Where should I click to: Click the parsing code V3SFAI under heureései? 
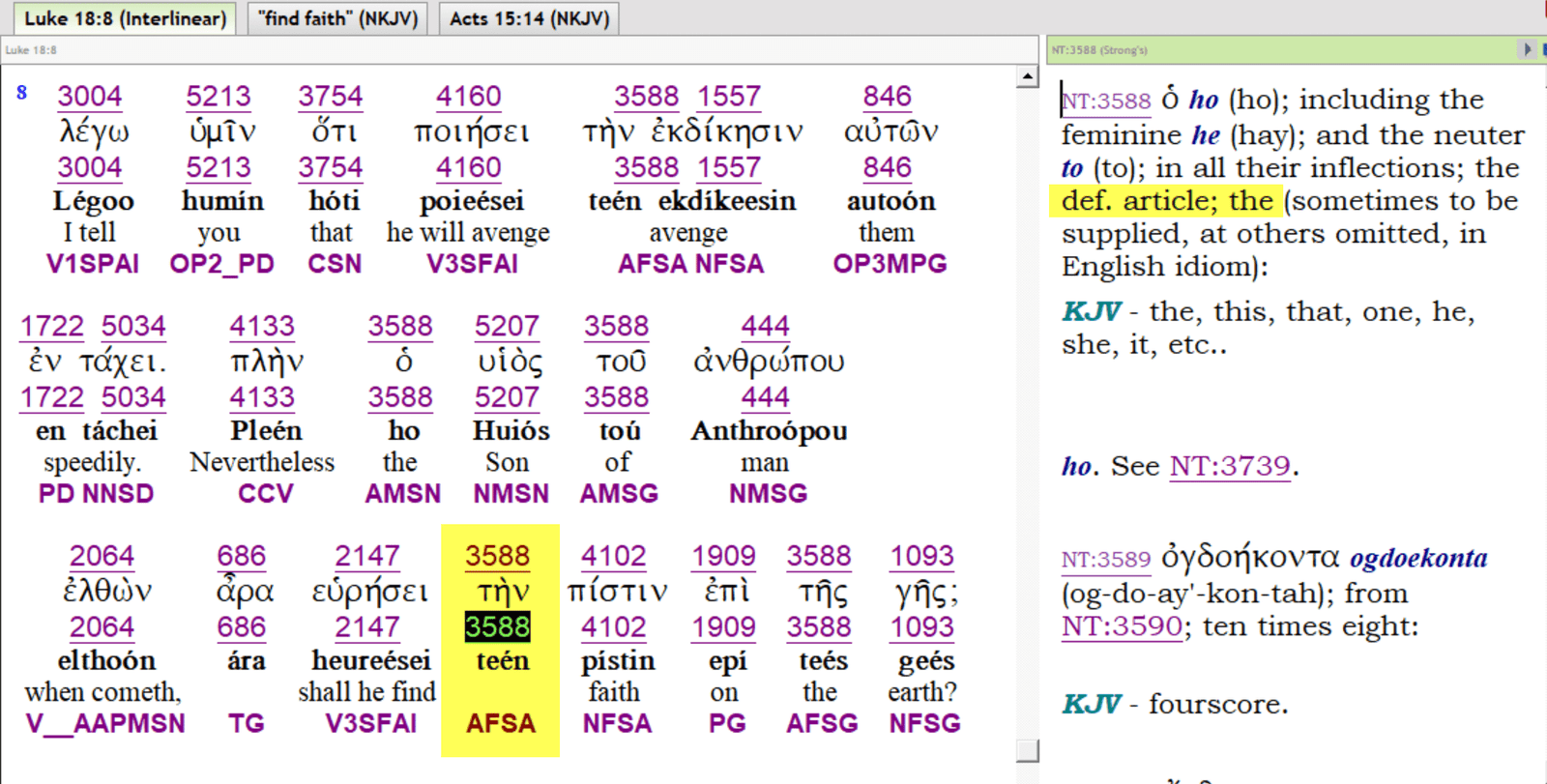[x=370, y=723]
